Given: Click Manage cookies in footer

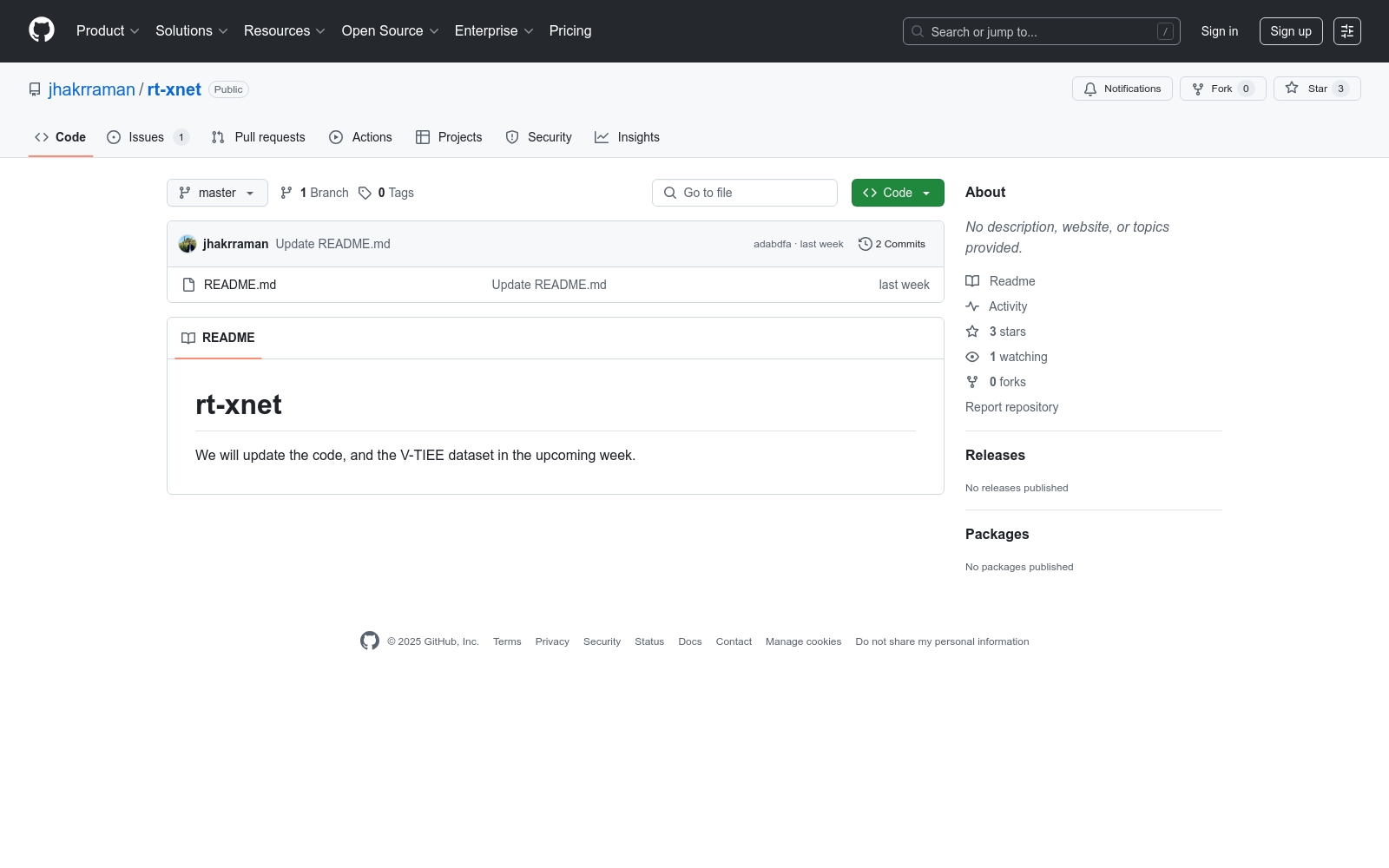Looking at the screenshot, I should (x=804, y=641).
